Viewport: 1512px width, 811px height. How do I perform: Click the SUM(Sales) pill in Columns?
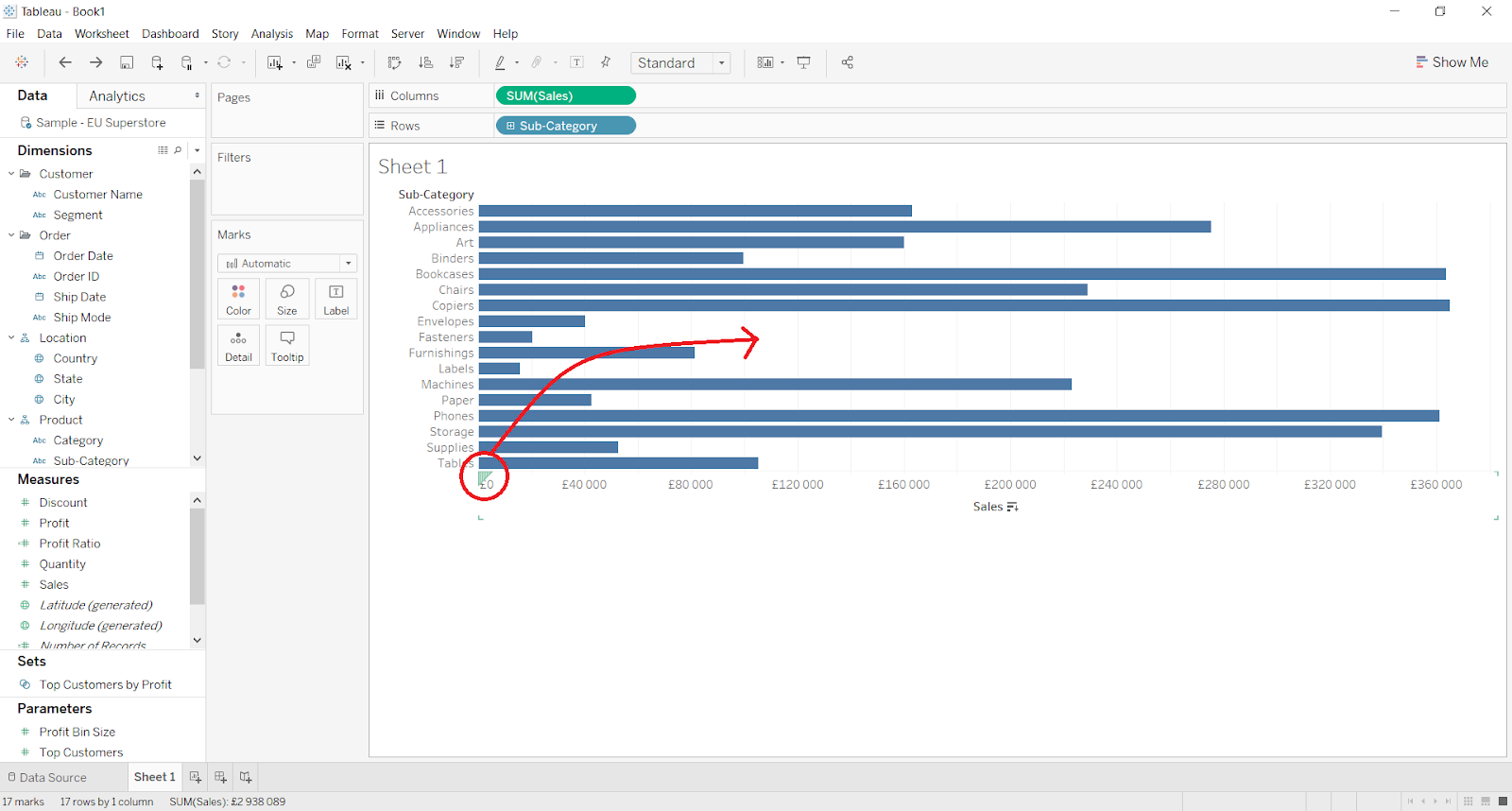point(565,95)
